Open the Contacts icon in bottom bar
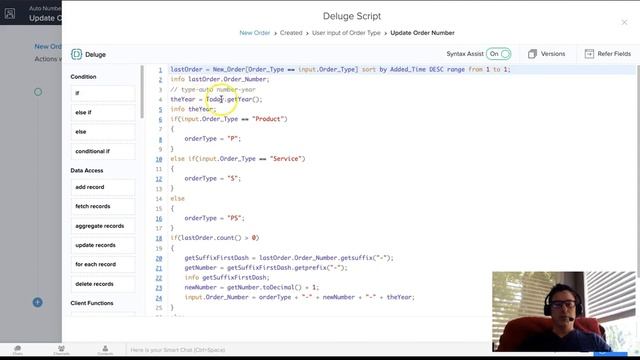Image resolution: width=640 pixels, height=360 pixels. (105, 349)
